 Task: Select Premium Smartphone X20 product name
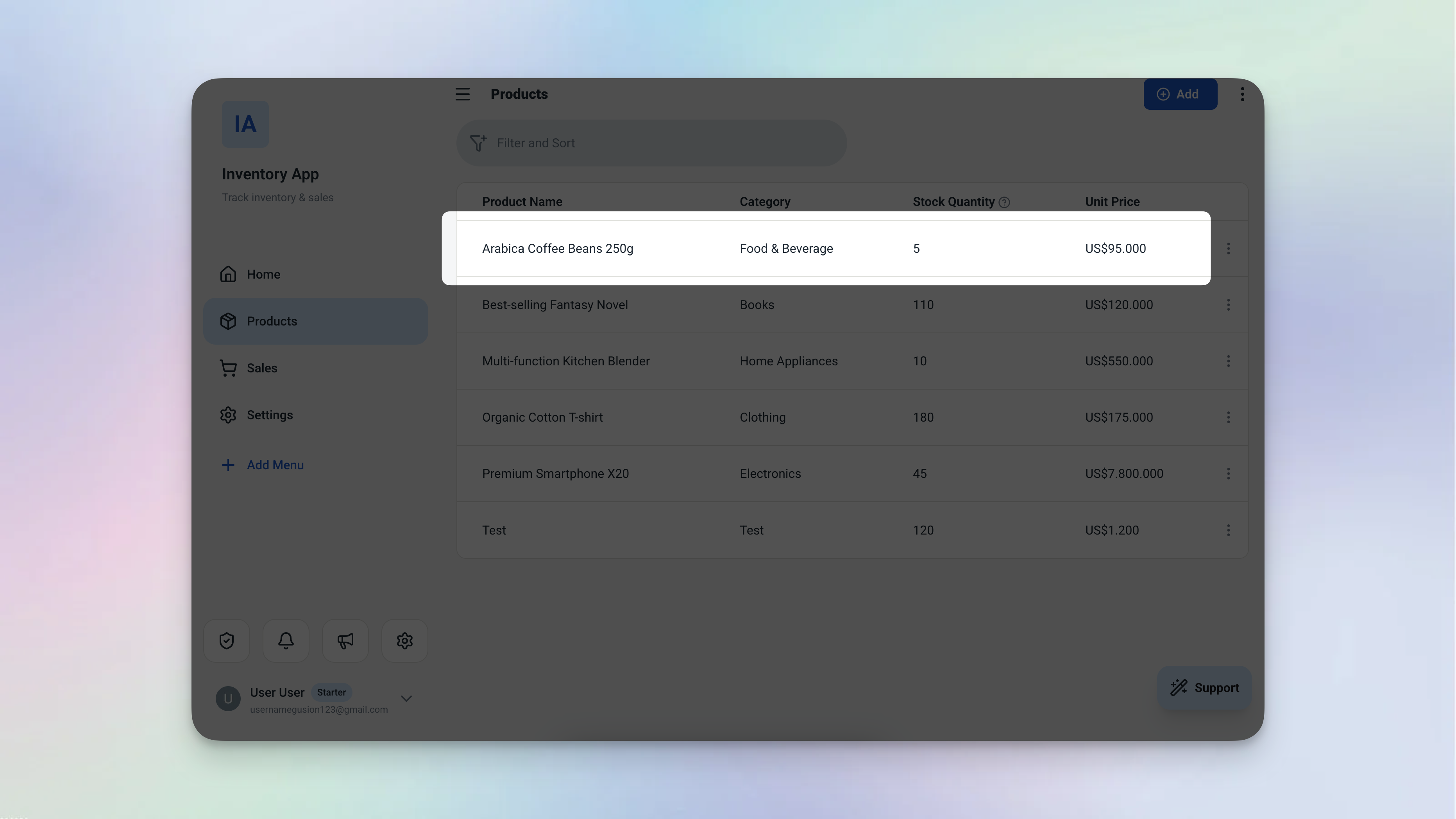(x=555, y=474)
